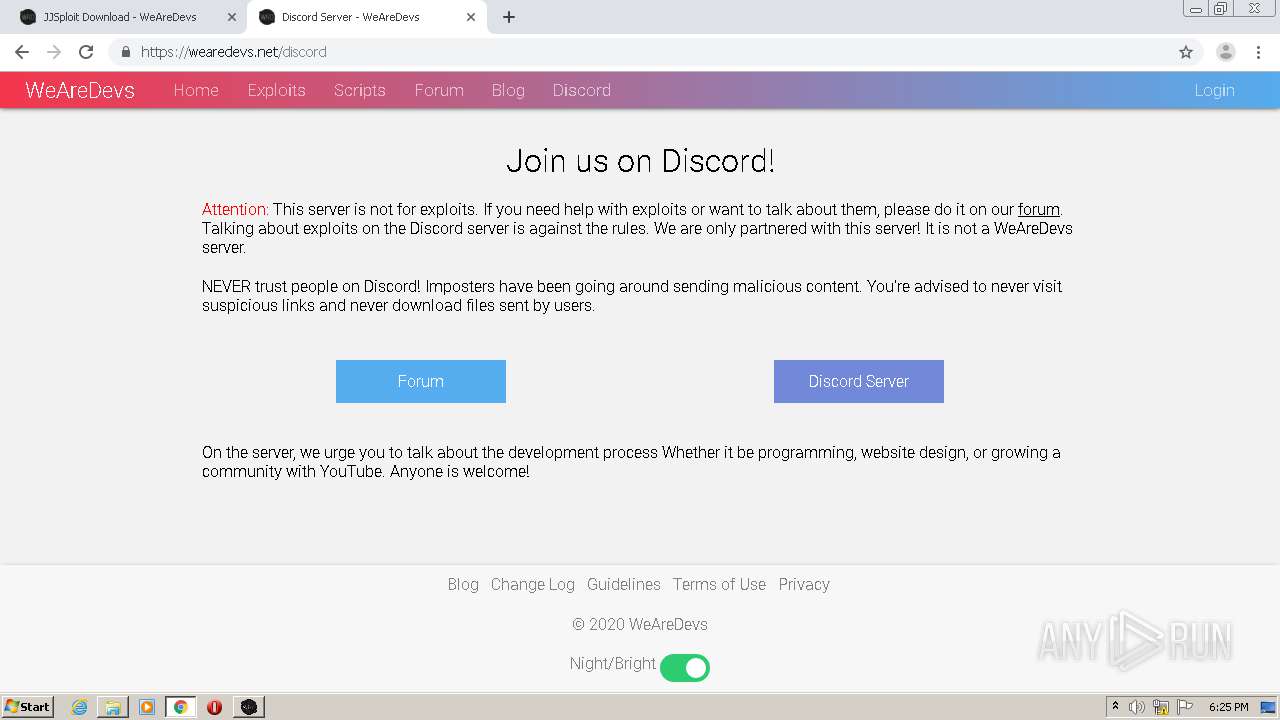
Task: Open the Action Center flag icon
Action: 1185,707
